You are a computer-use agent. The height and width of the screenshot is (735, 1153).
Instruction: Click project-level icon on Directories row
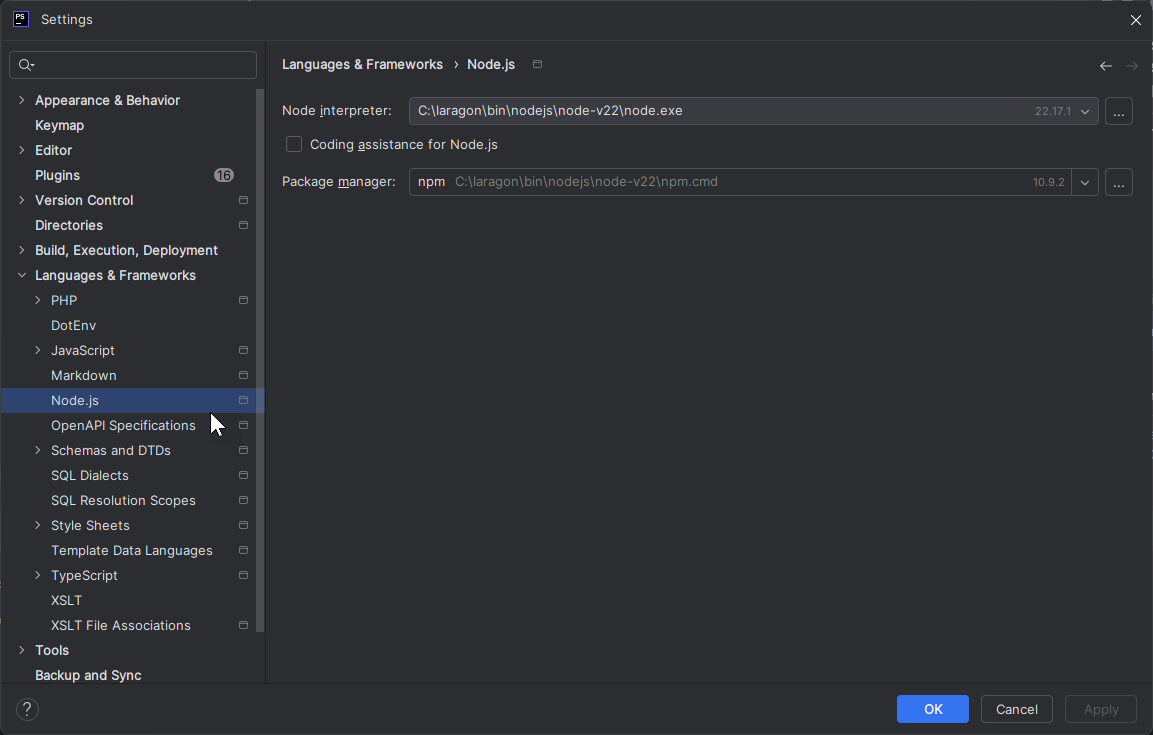[243, 225]
